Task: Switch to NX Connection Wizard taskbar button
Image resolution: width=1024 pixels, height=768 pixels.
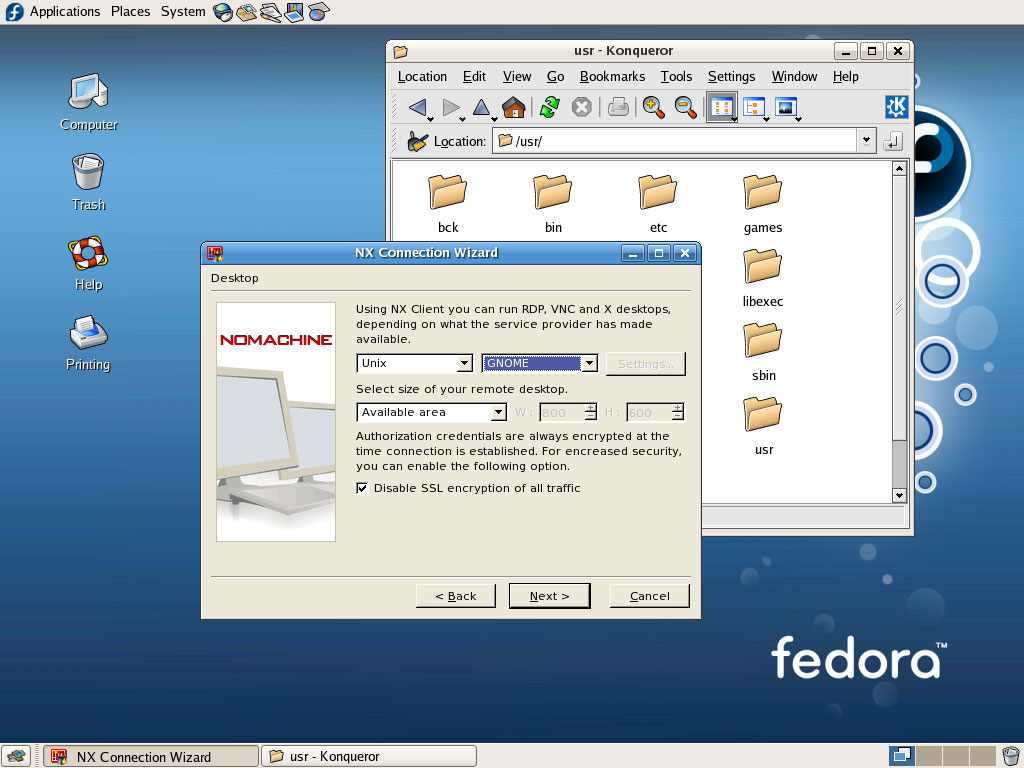Action: tap(150, 756)
